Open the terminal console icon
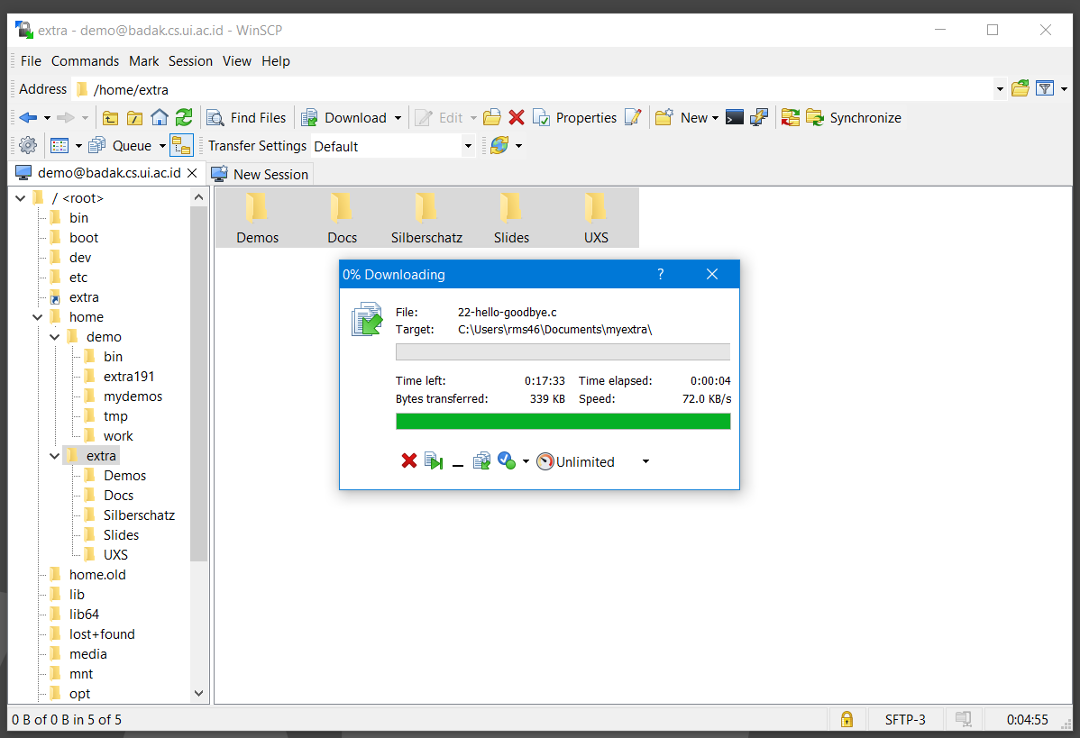 click(735, 118)
